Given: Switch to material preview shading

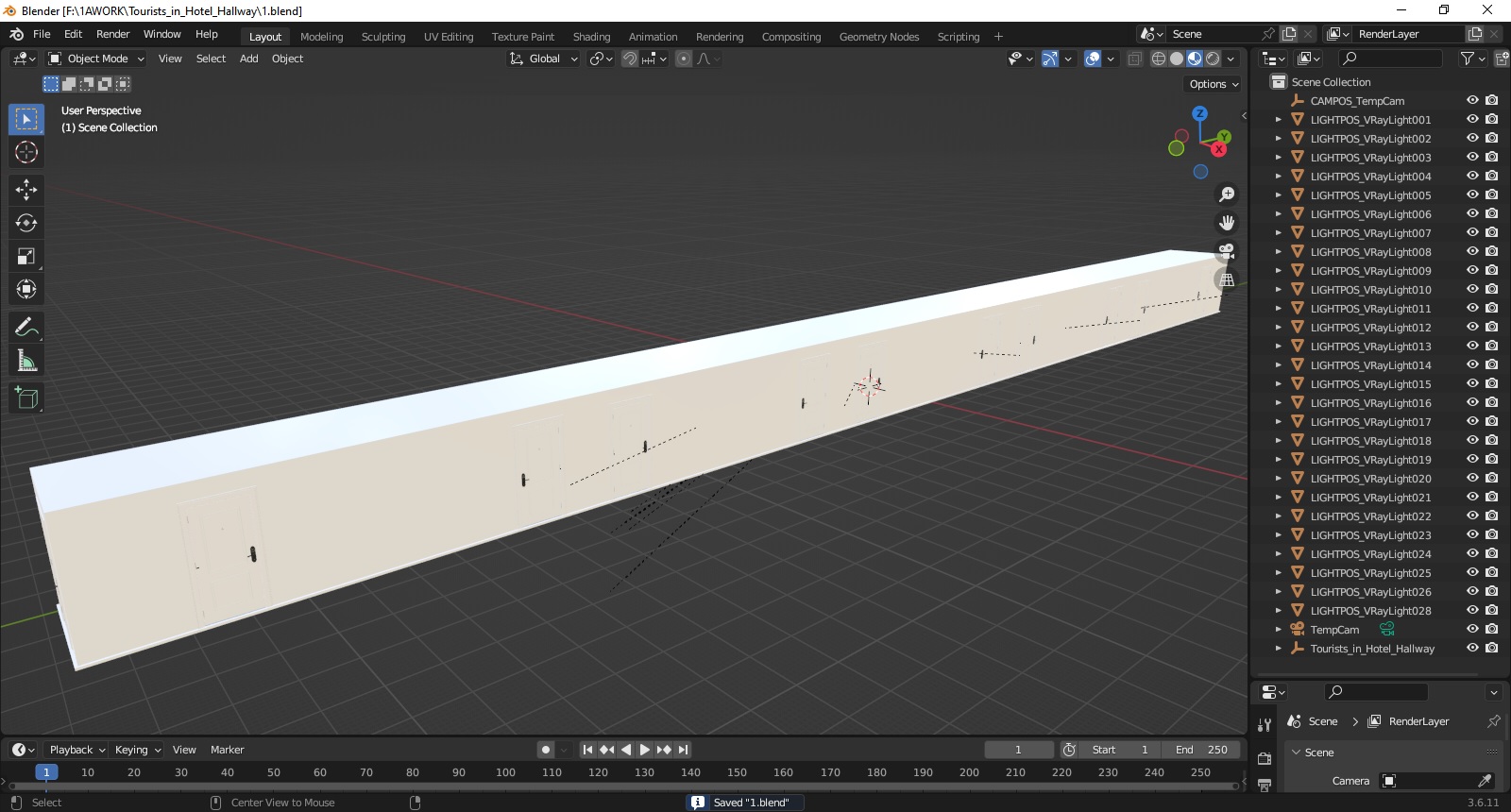Looking at the screenshot, I should point(1195,59).
